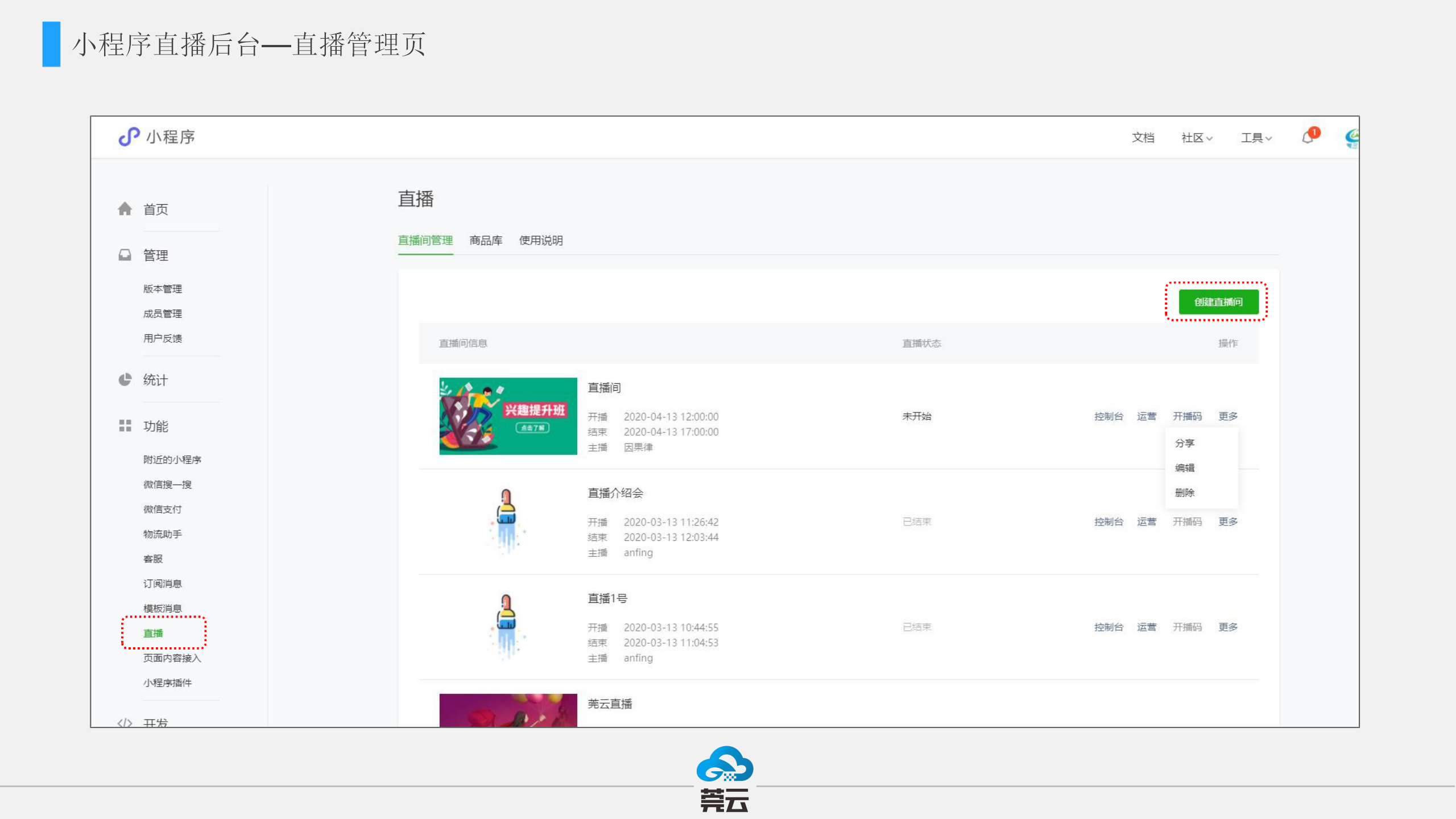Open 模板消息 in sidebar
The width and height of the screenshot is (1456, 819).
click(x=163, y=609)
